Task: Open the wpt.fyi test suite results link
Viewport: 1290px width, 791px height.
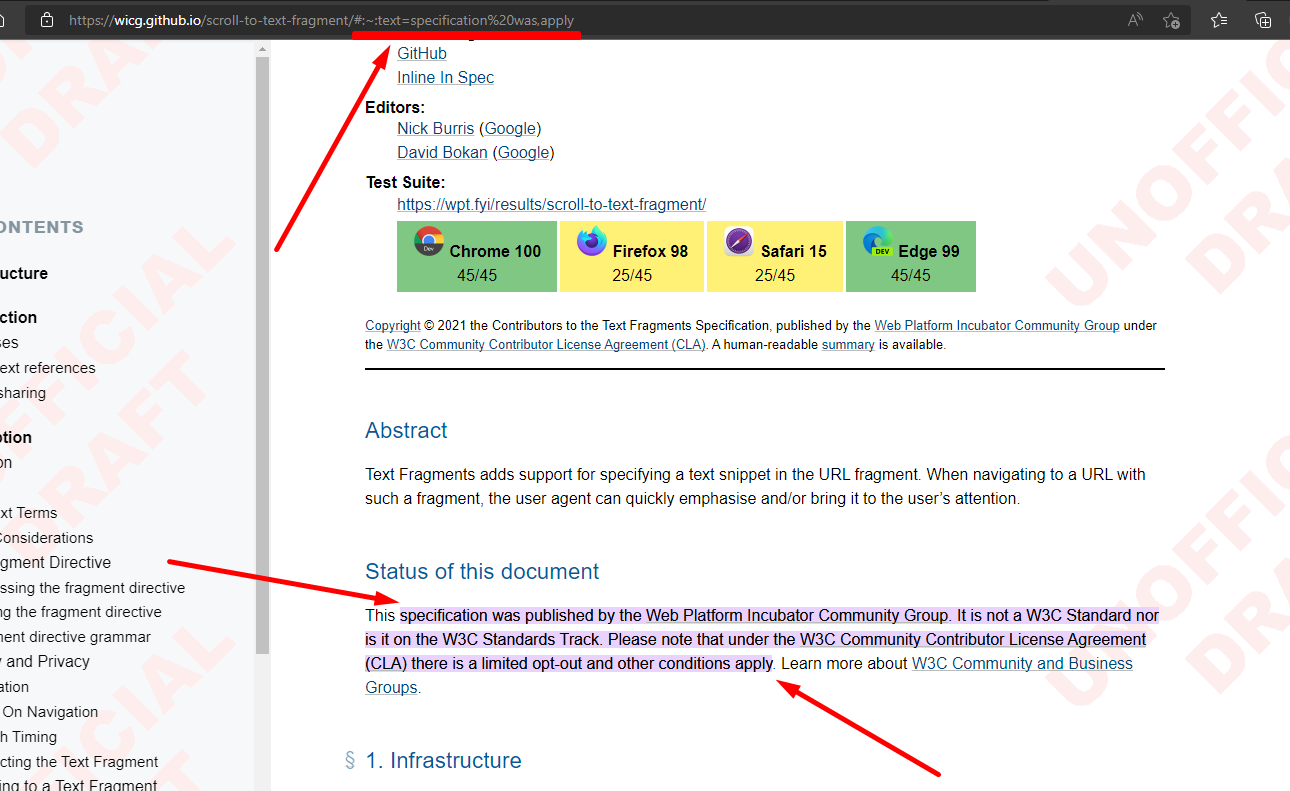Action: (551, 204)
